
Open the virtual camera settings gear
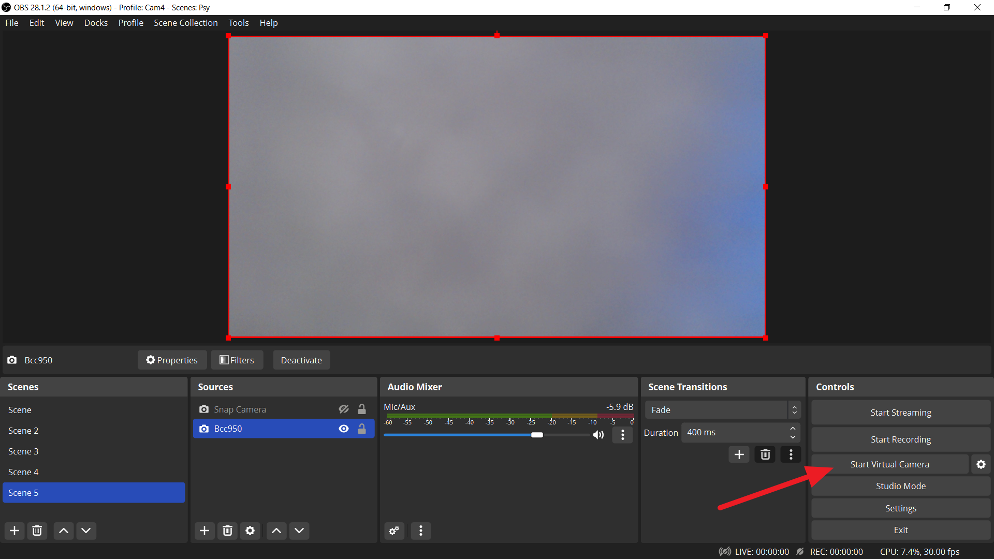(980, 464)
